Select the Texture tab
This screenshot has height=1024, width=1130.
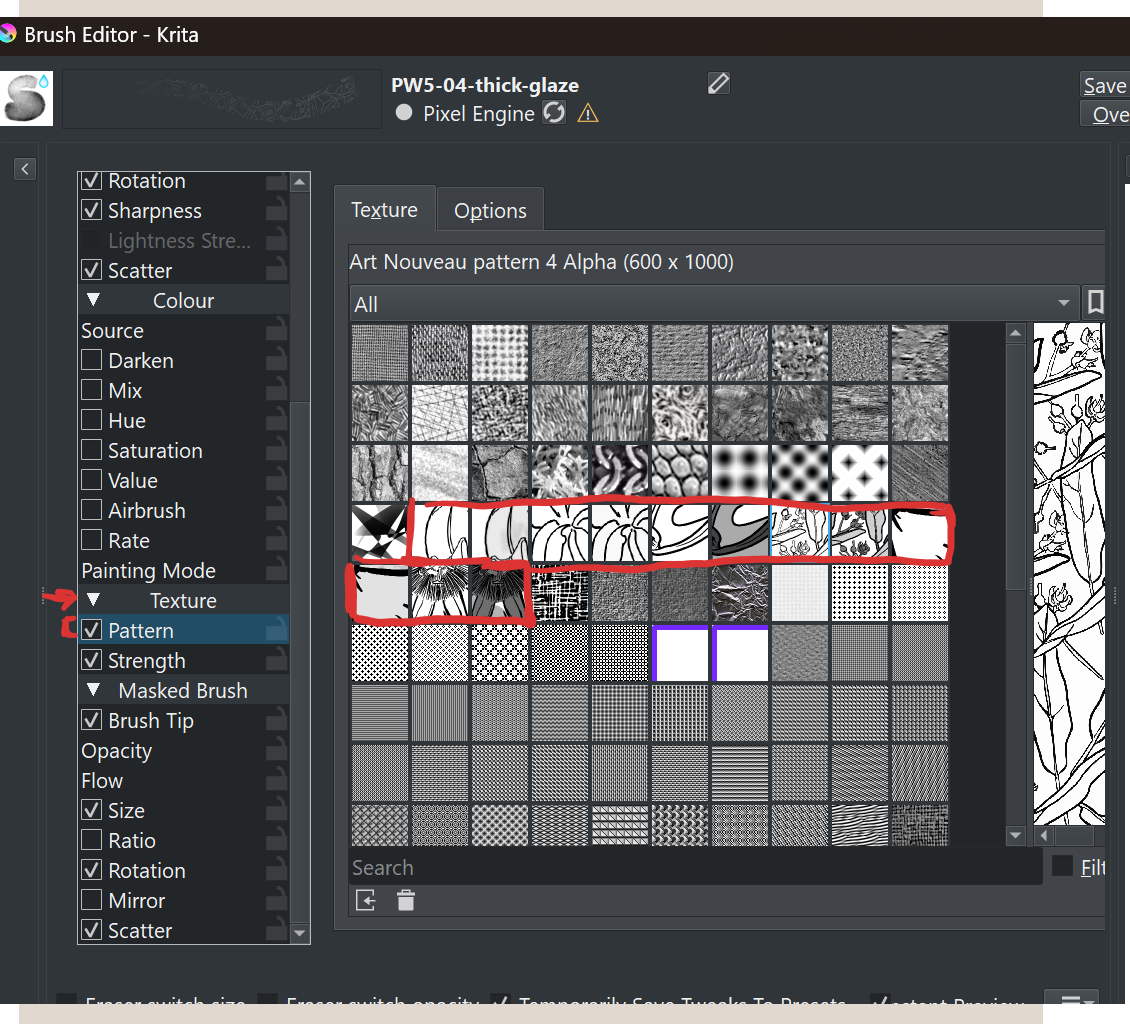click(384, 210)
